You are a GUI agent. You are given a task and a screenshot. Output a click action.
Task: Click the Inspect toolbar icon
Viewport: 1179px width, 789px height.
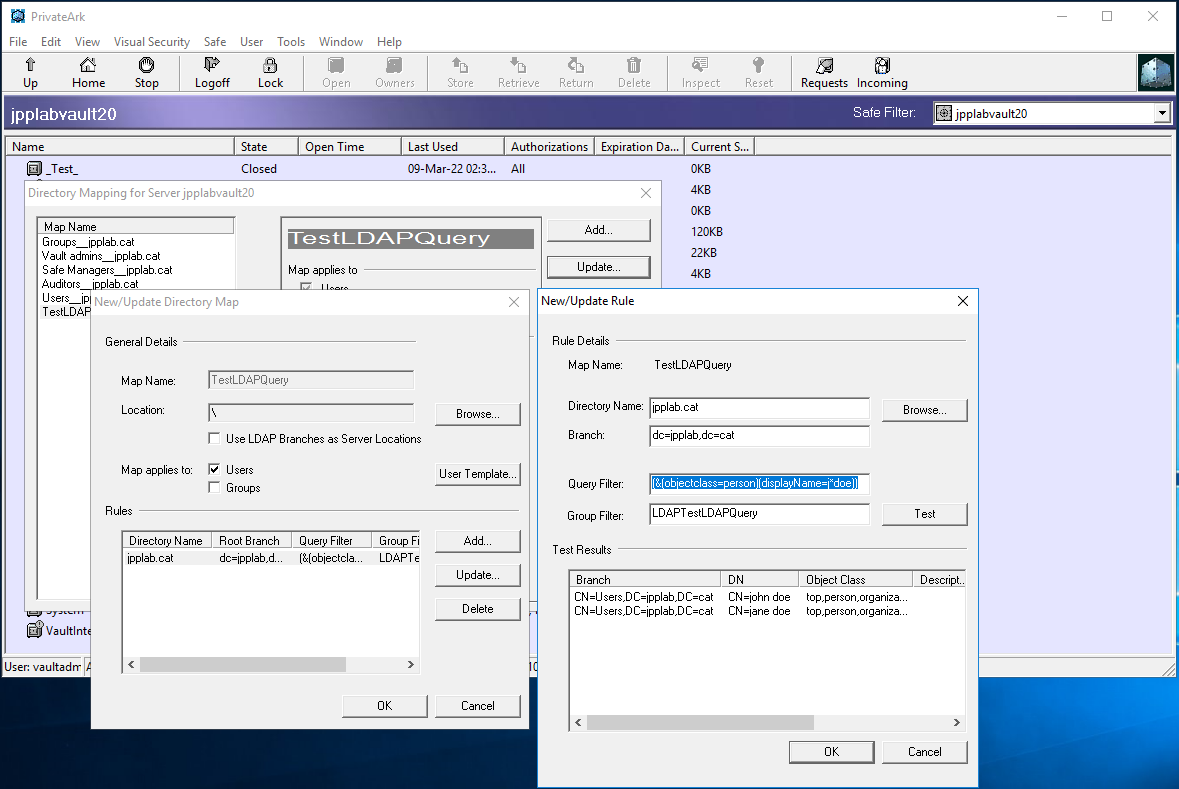click(x=700, y=71)
